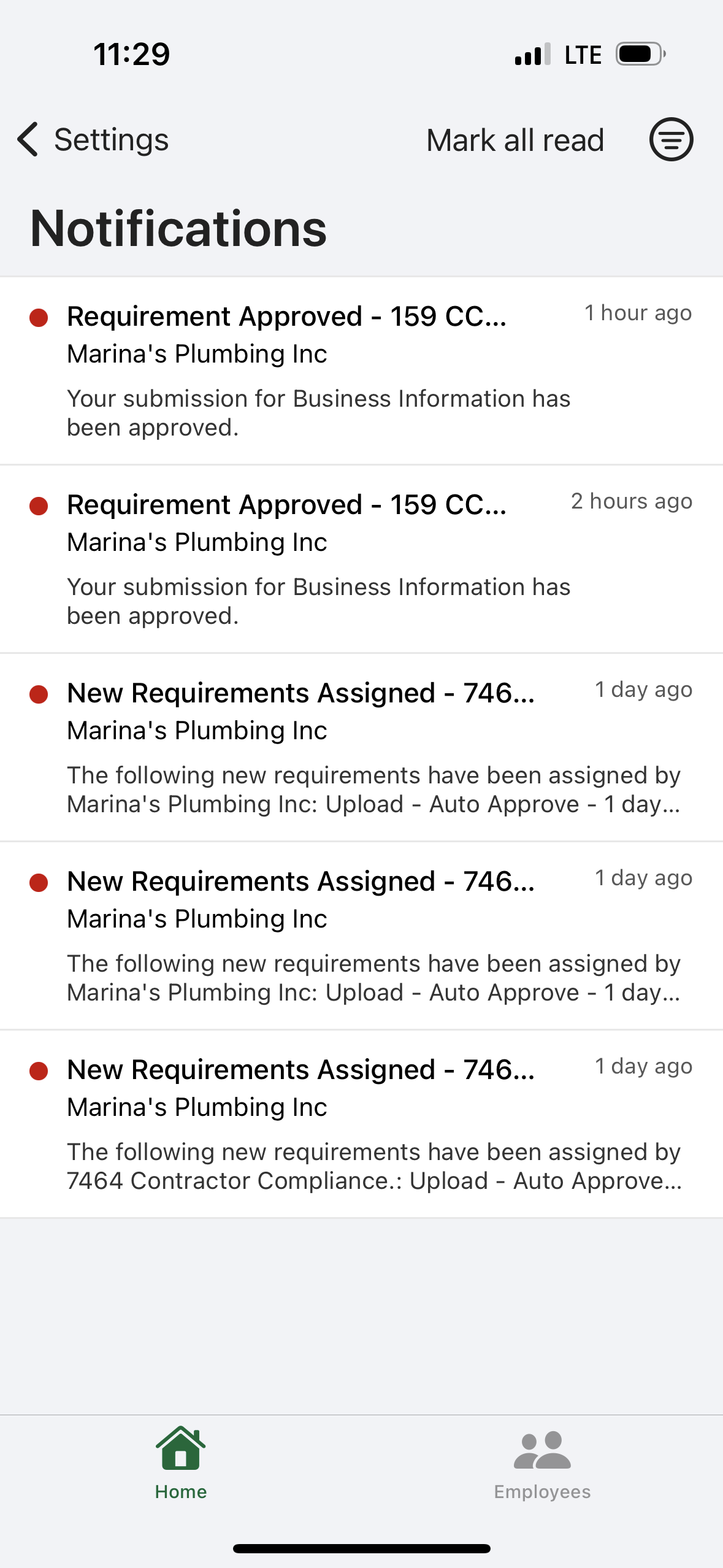Viewport: 723px width, 1568px height.
Task: Open the Requirement Approved notification from 2 hours ago
Action: point(319,559)
